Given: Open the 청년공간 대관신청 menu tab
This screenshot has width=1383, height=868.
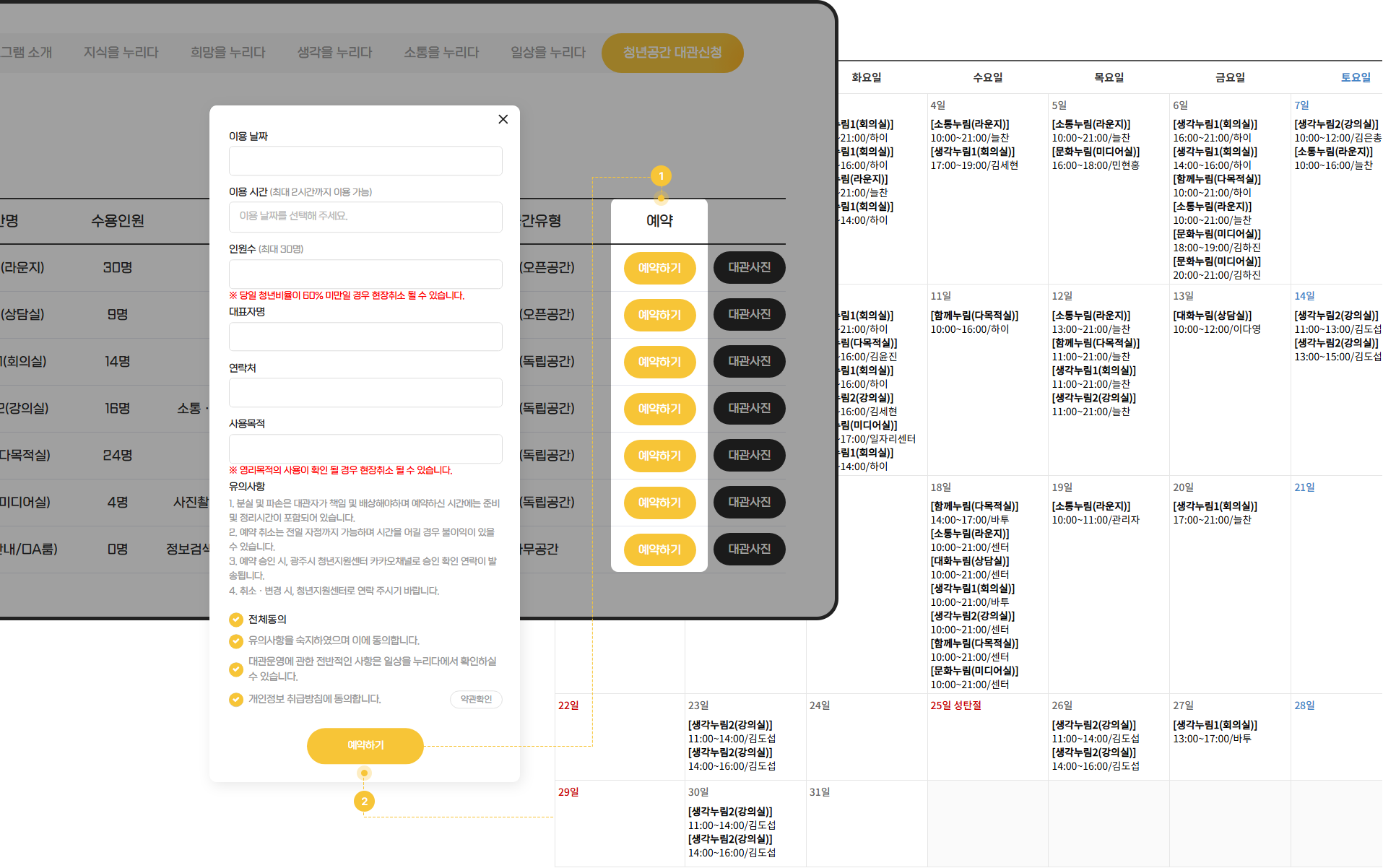Looking at the screenshot, I should tap(672, 53).
